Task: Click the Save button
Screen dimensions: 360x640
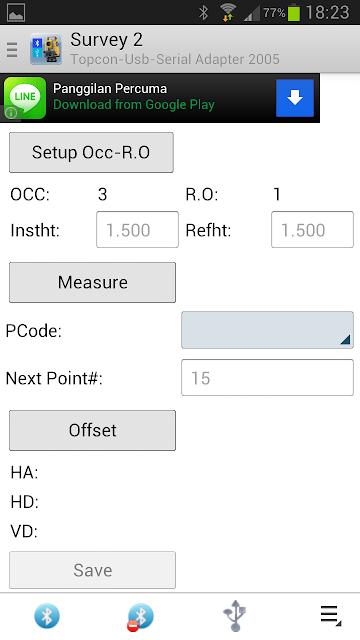Action: 93,570
